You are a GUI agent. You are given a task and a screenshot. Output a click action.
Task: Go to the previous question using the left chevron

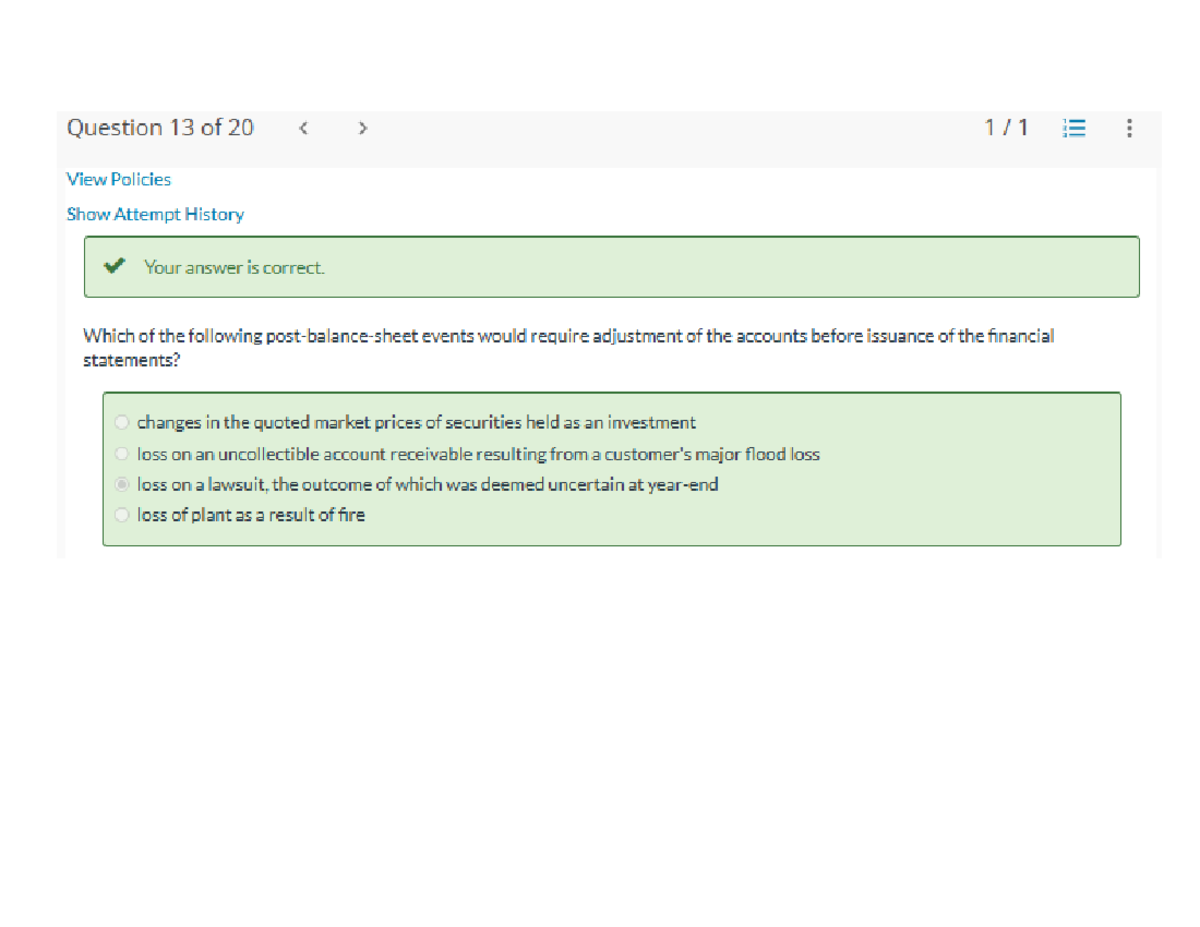303,128
